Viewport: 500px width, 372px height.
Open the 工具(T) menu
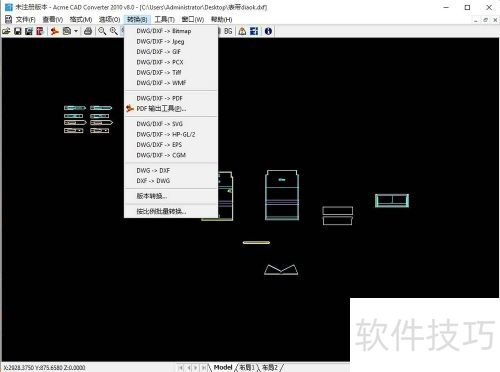165,20
